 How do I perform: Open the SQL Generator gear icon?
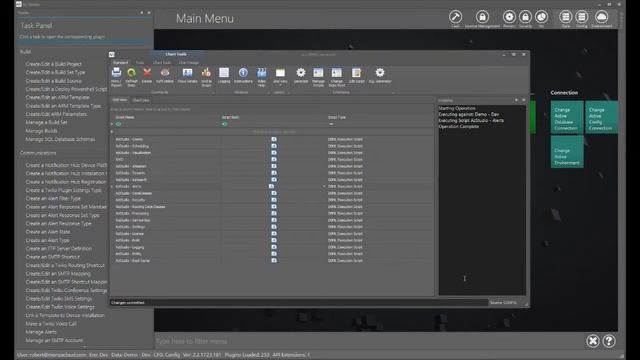pos(380,73)
